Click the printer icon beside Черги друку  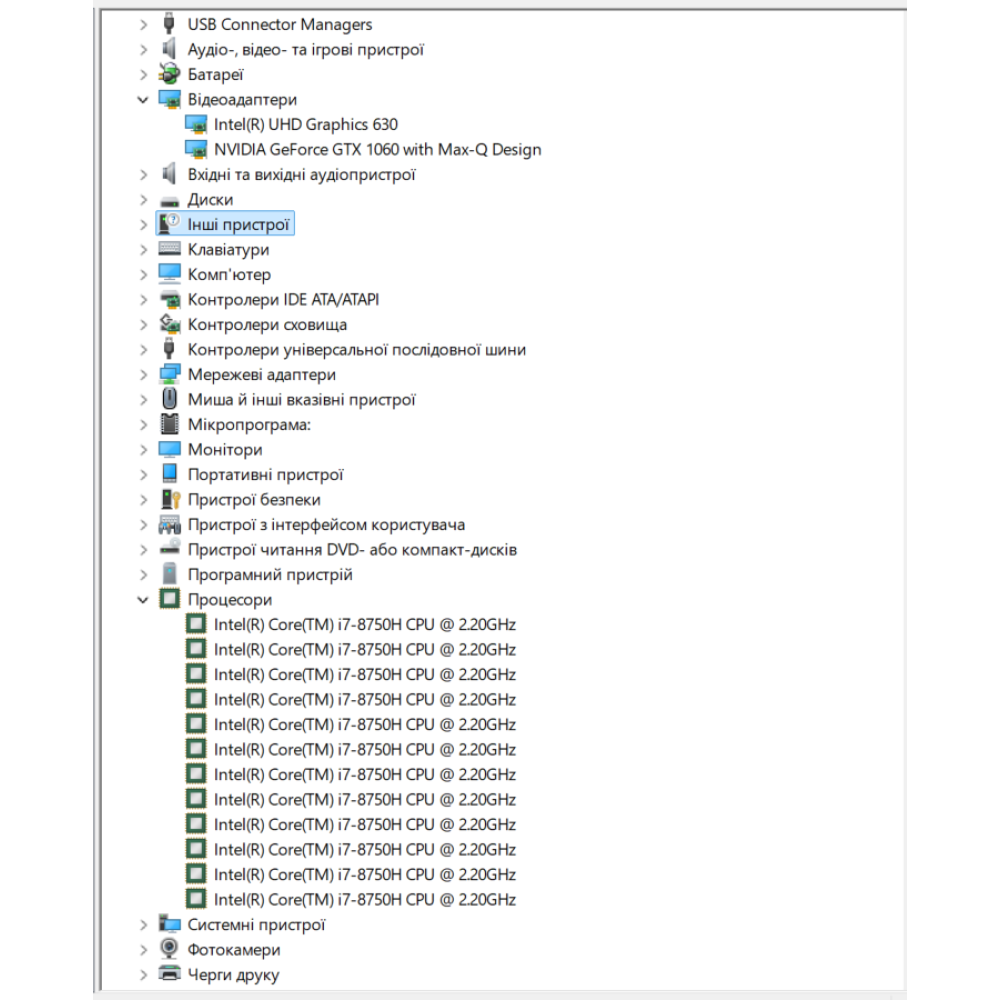[x=170, y=973]
